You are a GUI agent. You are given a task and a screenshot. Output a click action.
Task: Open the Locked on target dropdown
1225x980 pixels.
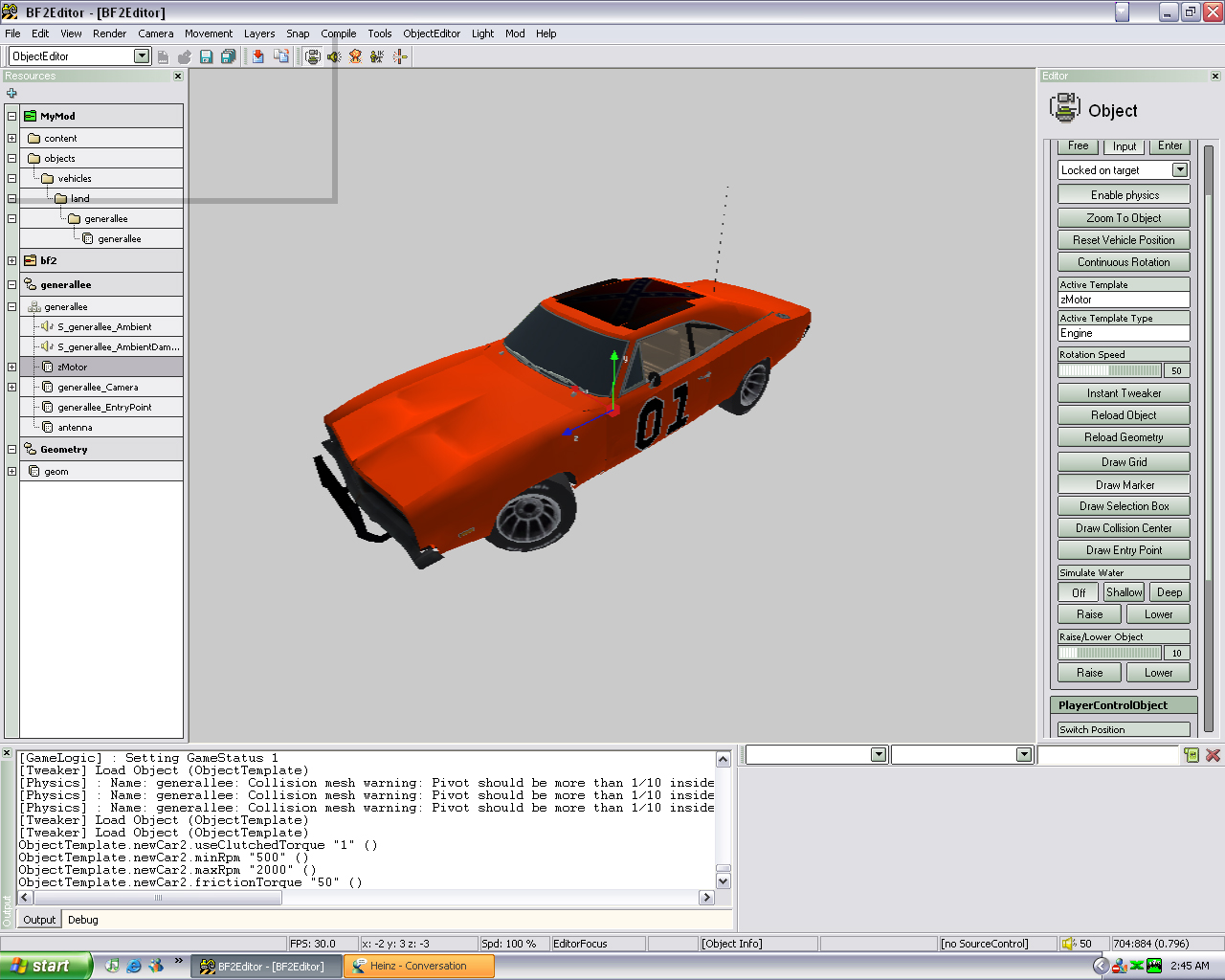tap(1180, 170)
